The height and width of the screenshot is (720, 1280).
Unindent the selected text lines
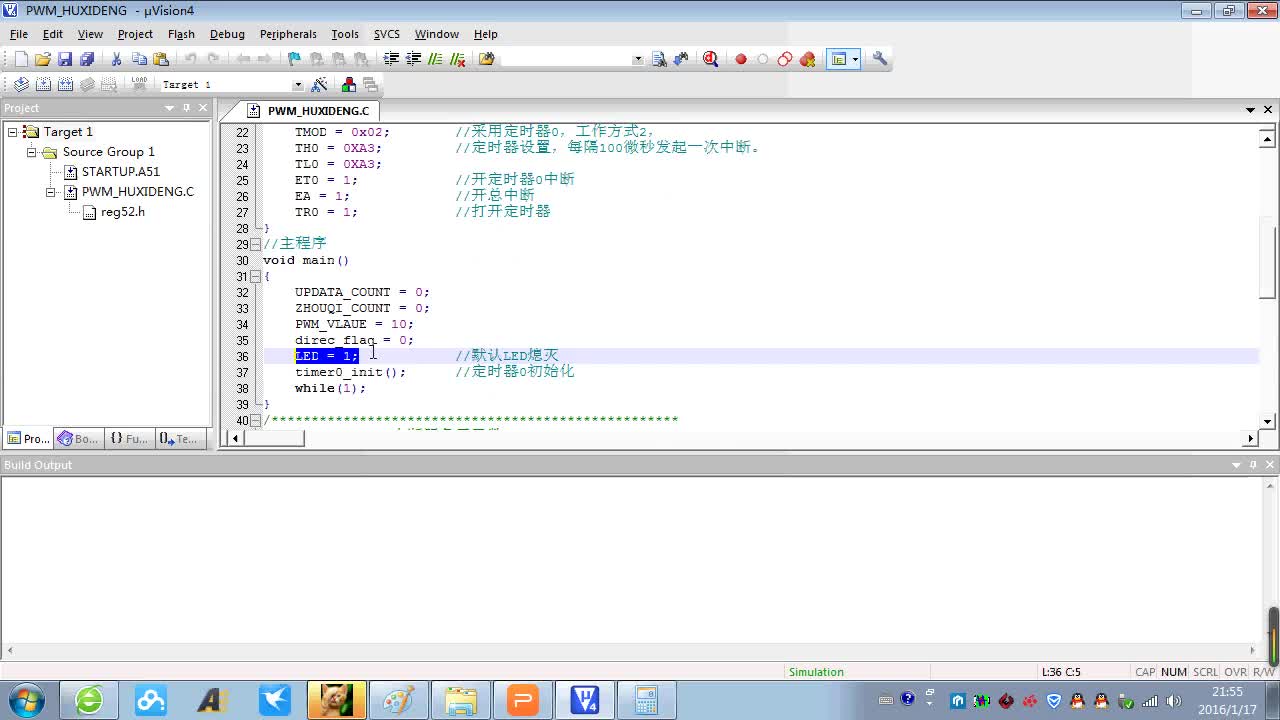pos(413,59)
